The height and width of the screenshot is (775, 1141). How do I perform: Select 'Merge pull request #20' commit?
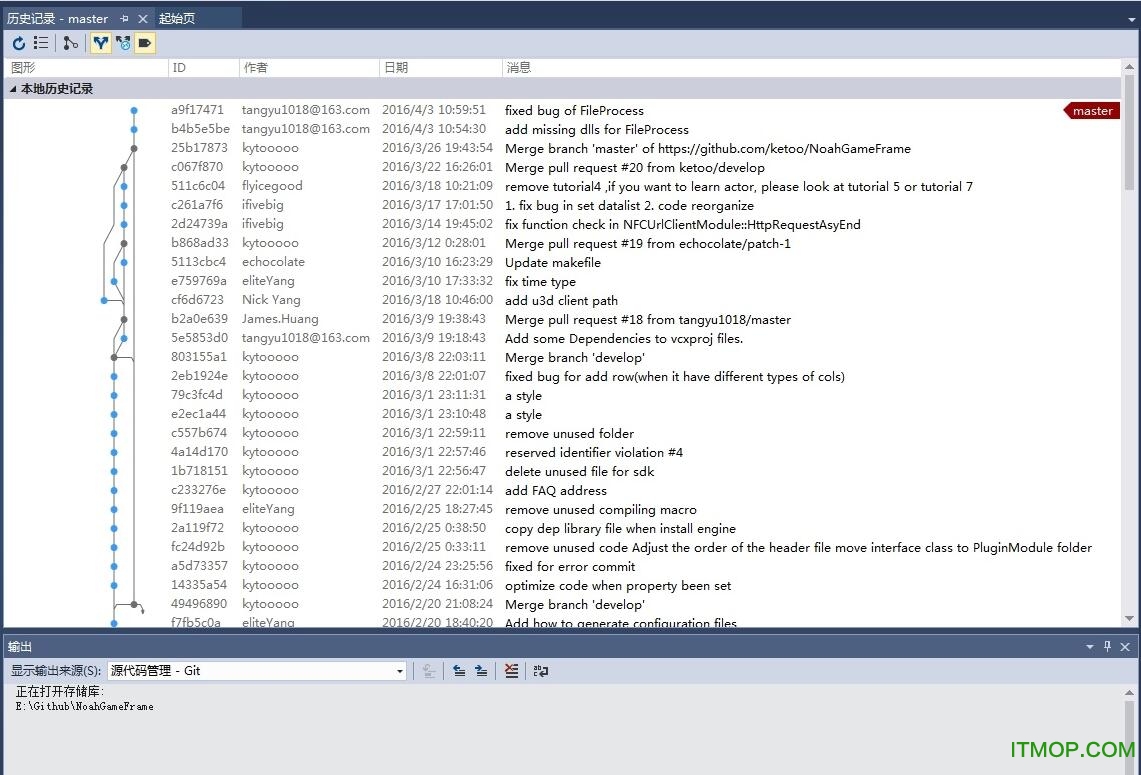pos(562,167)
